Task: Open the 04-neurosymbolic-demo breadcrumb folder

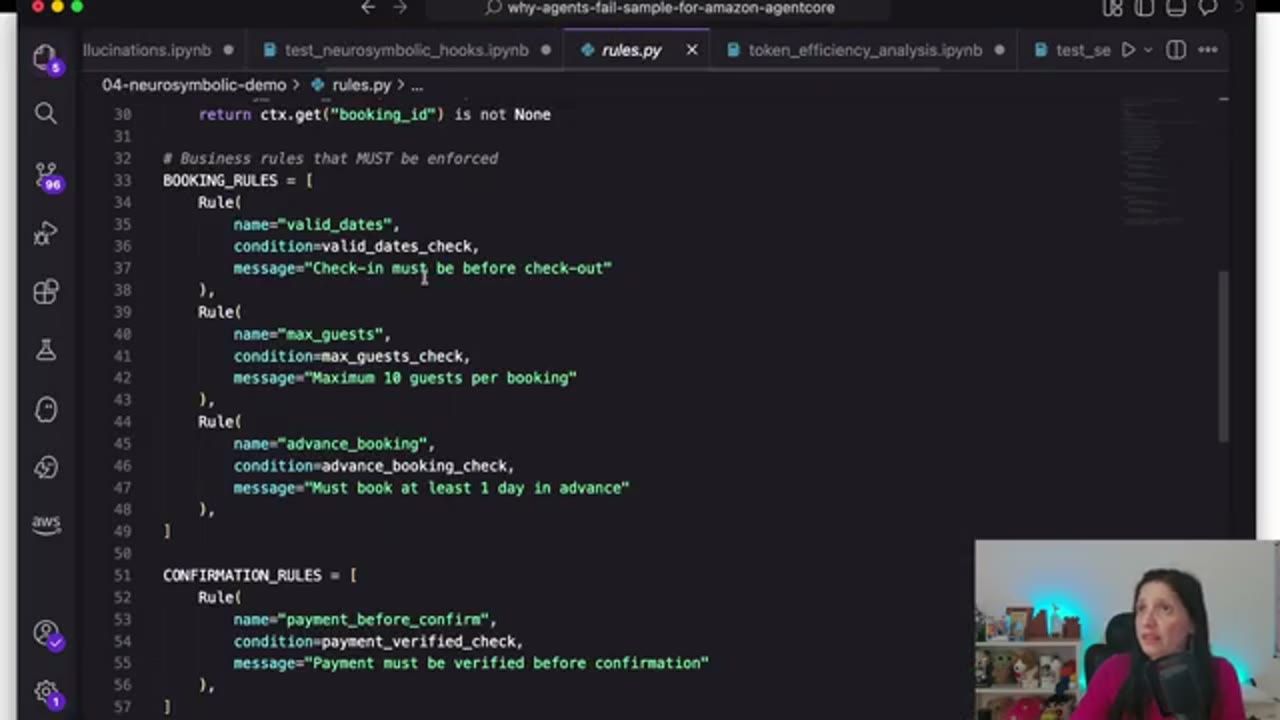Action: coord(194,85)
